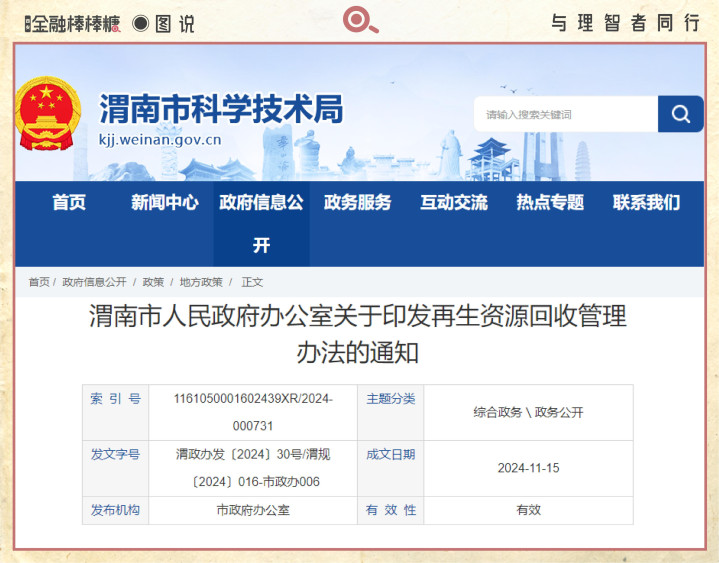Focus the keyword search input field
Viewport: 719px width, 563px height.
point(565,114)
